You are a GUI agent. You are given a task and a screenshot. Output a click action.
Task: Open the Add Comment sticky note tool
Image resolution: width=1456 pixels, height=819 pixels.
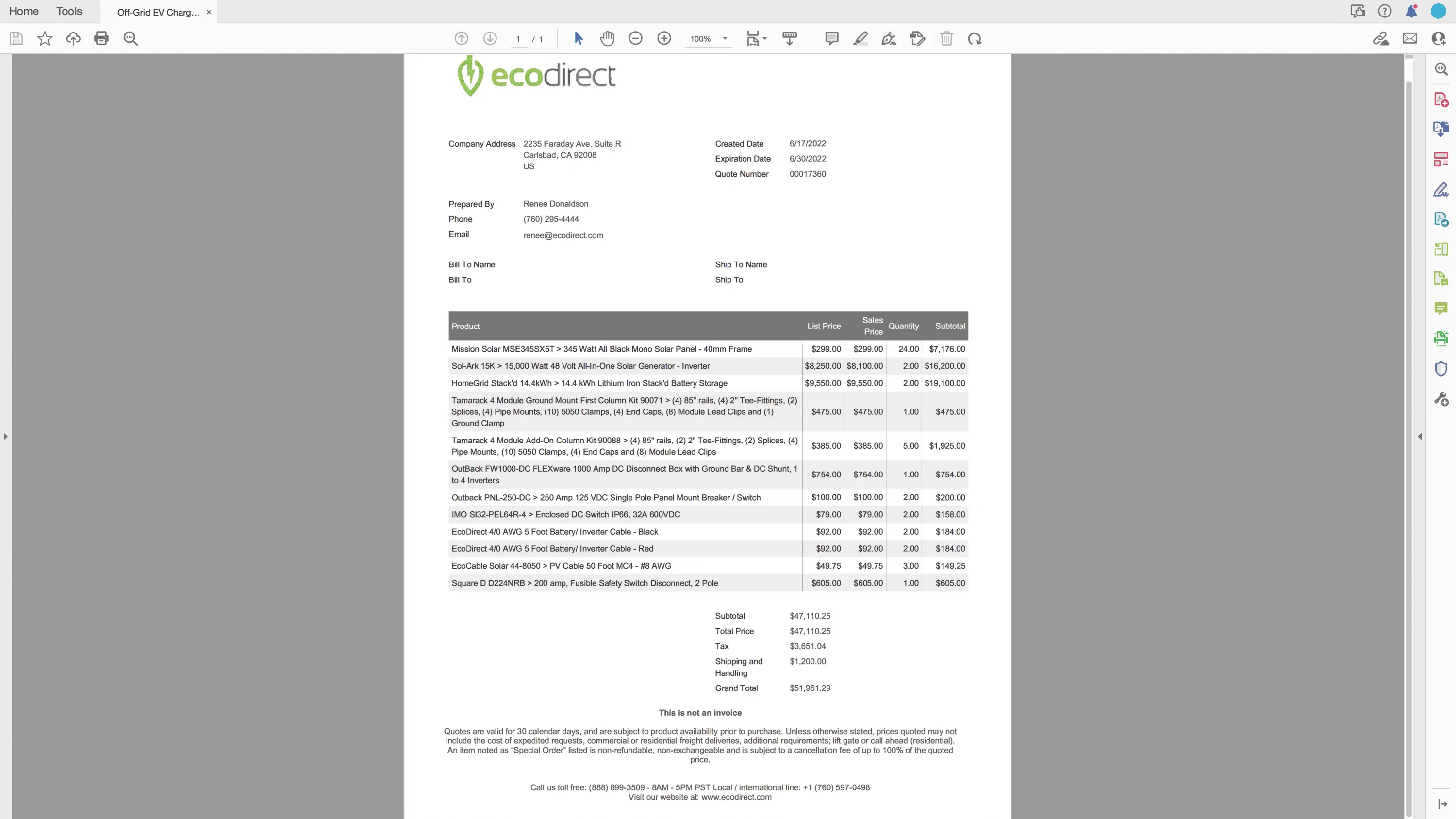[831, 38]
